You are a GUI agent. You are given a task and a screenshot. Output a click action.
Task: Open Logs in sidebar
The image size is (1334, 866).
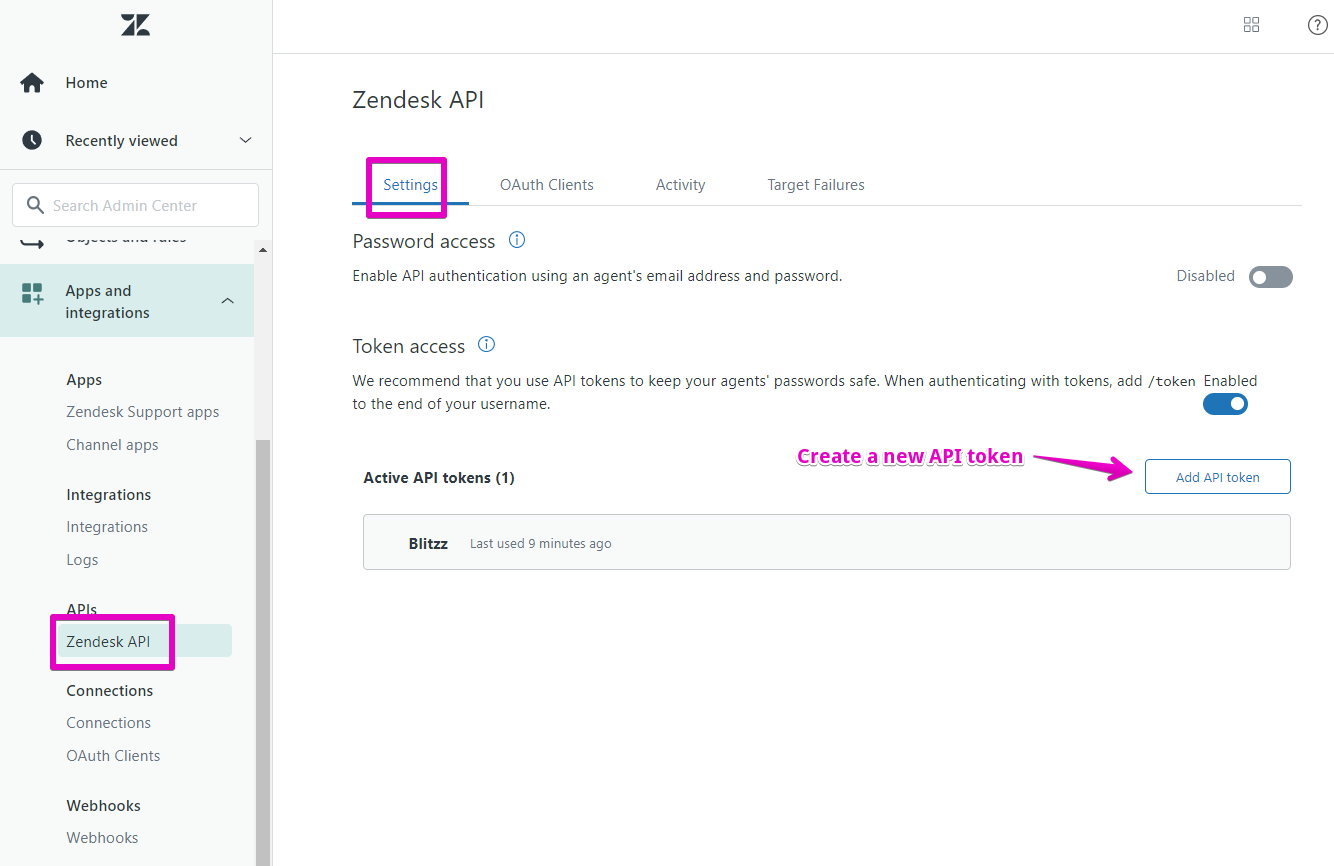82,560
